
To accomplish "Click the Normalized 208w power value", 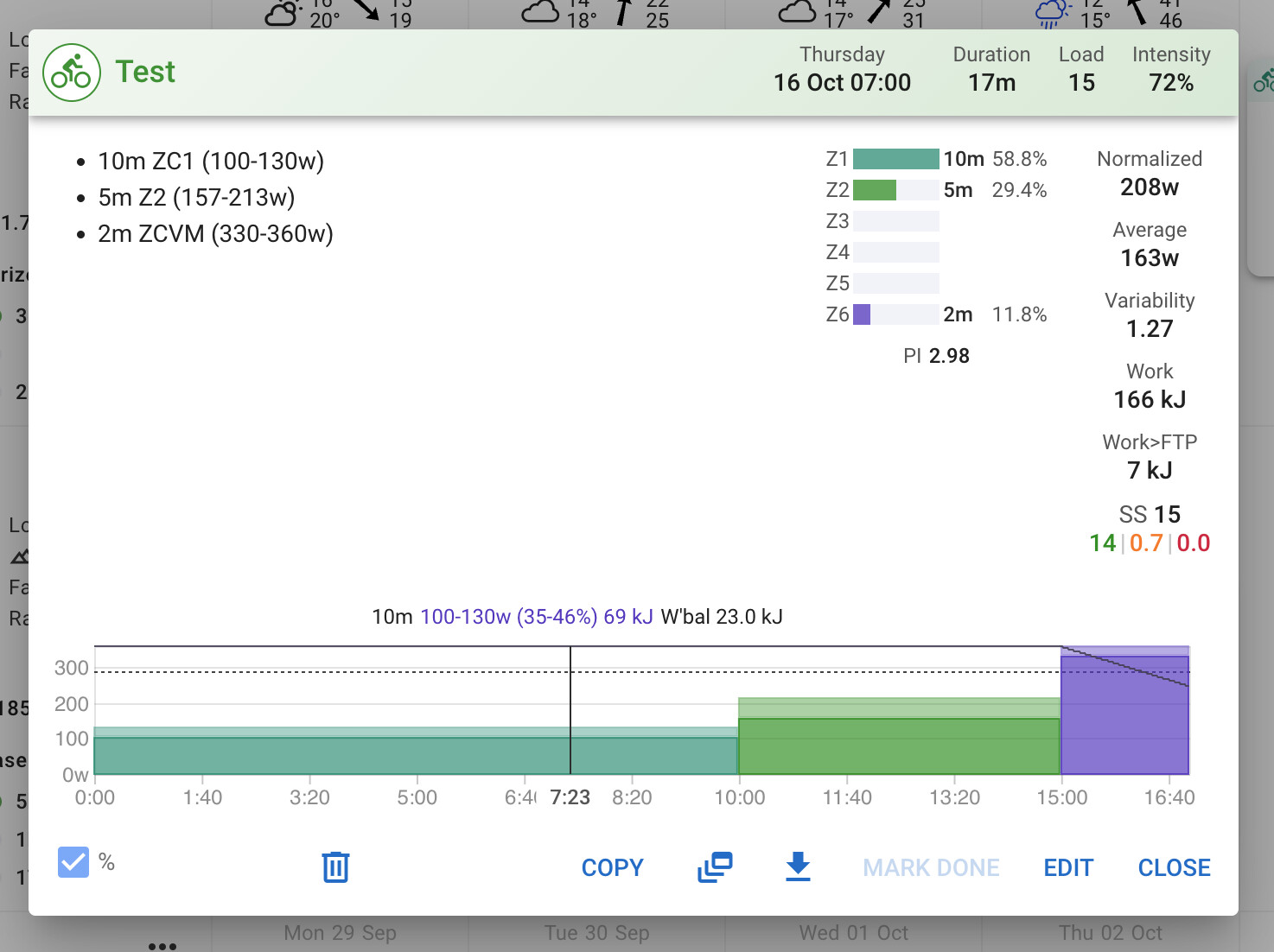I will click(x=1149, y=187).
